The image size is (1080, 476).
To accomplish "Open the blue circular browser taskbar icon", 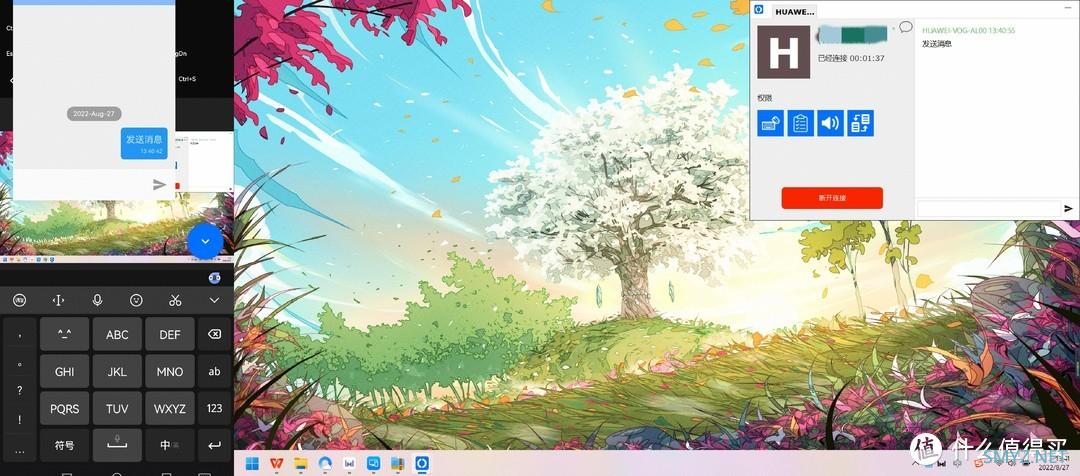I will coord(325,463).
